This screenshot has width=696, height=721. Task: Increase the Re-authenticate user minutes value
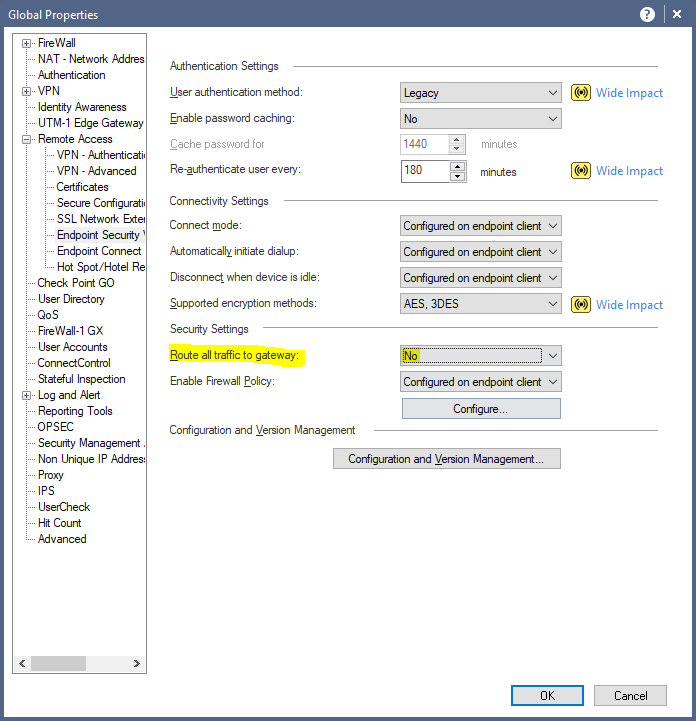coord(457,166)
